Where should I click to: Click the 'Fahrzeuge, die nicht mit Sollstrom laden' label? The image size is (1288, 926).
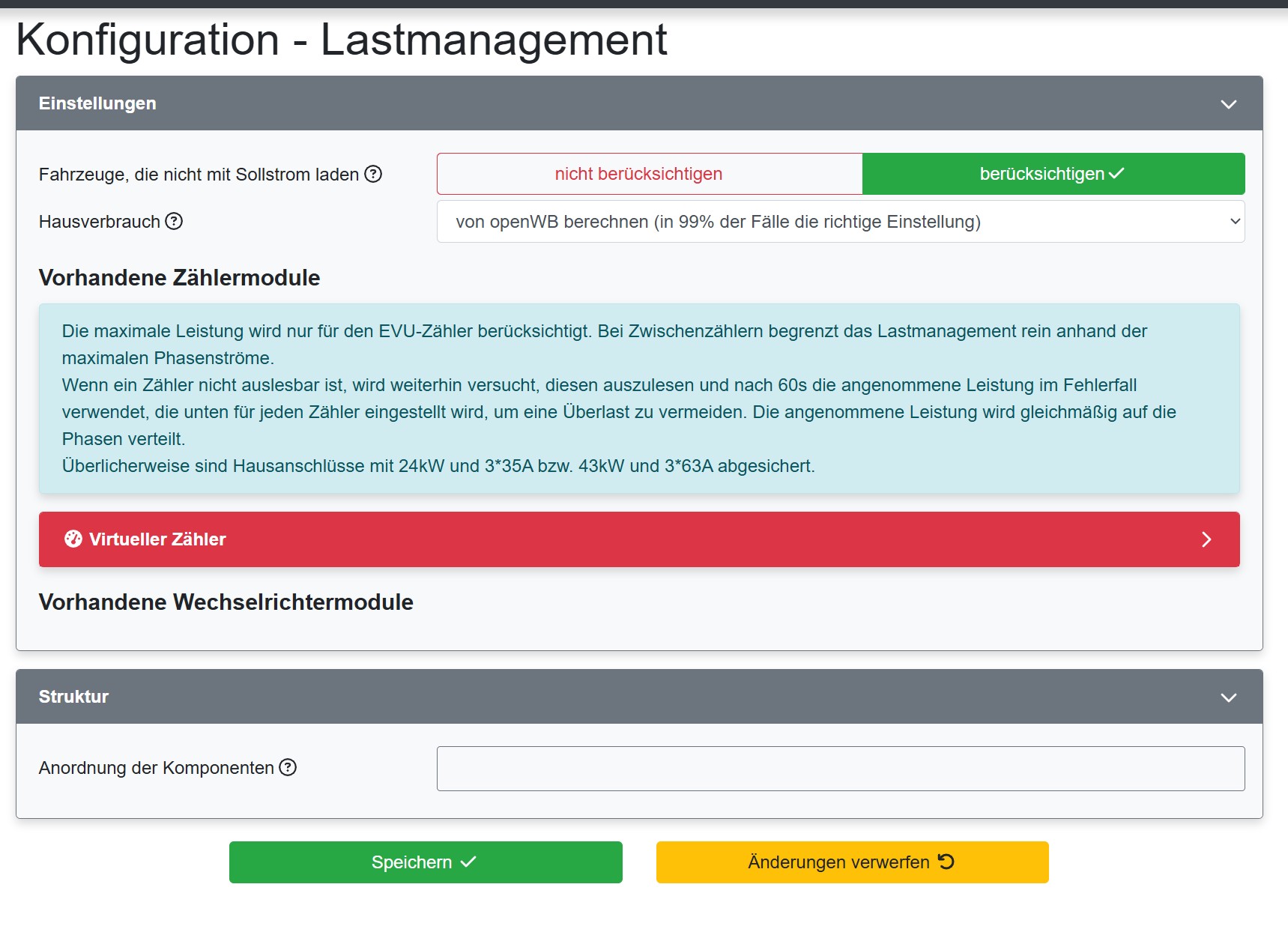coord(199,175)
